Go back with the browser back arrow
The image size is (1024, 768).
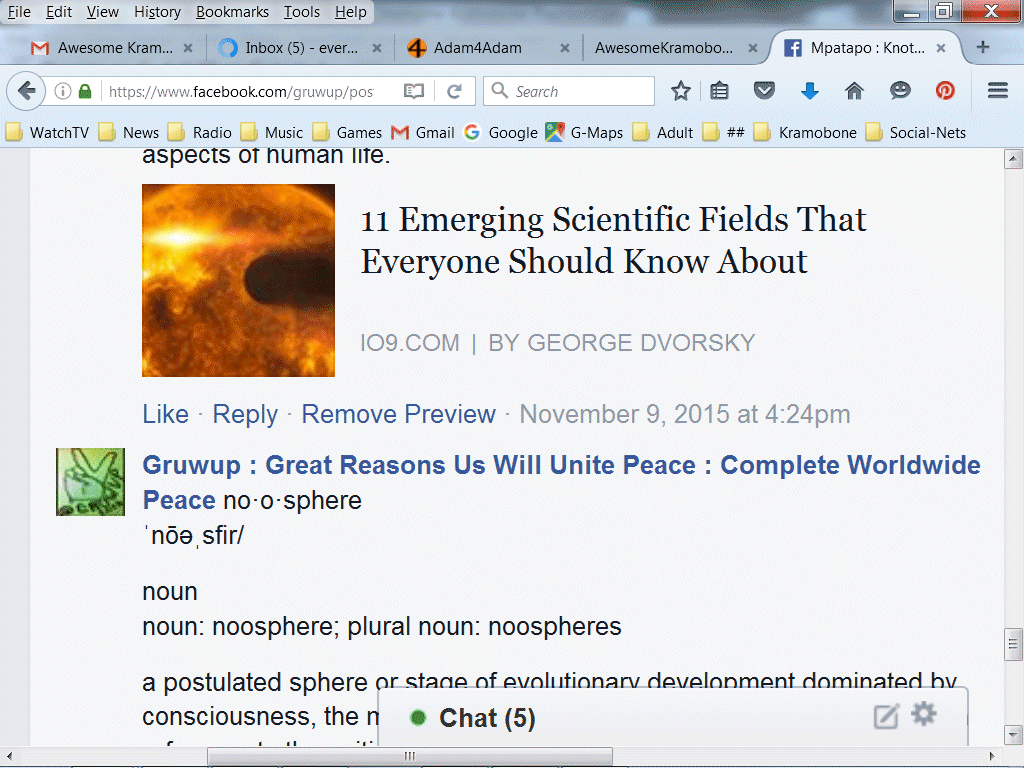(26, 91)
